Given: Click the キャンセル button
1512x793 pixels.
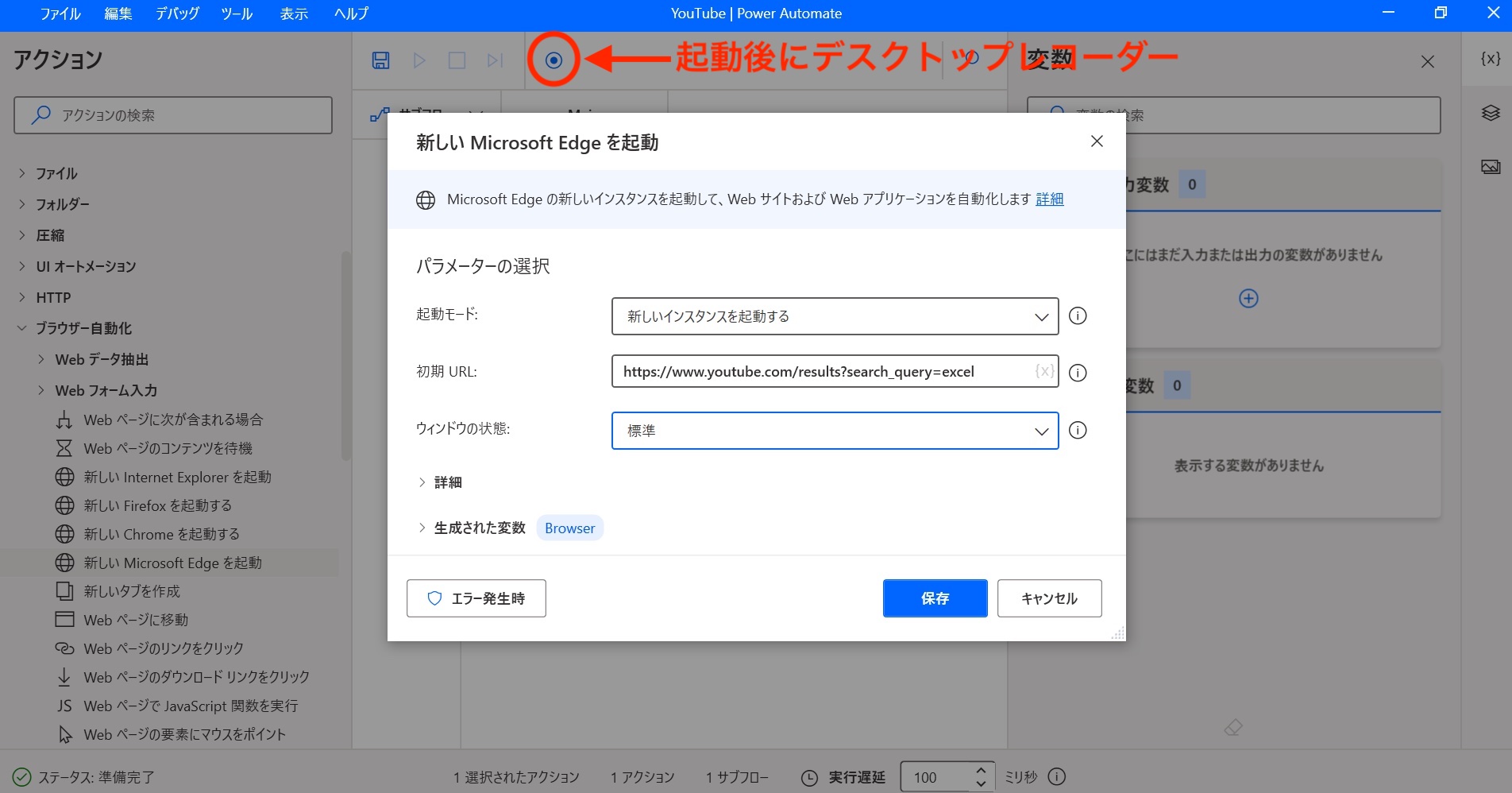Looking at the screenshot, I should pyautogui.click(x=1049, y=598).
